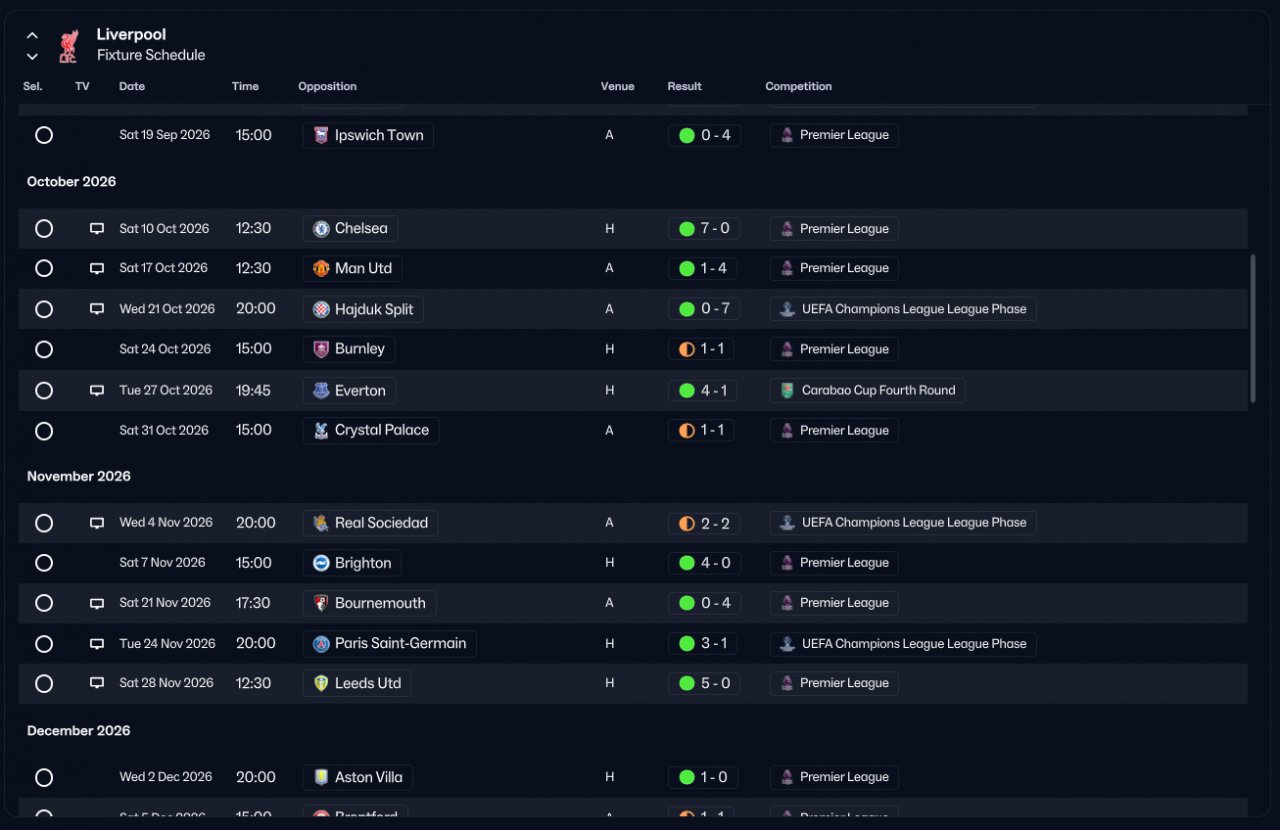Collapse the November 2026 month group
Image resolution: width=1280 pixels, height=830 pixels.
click(x=79, y=477)
